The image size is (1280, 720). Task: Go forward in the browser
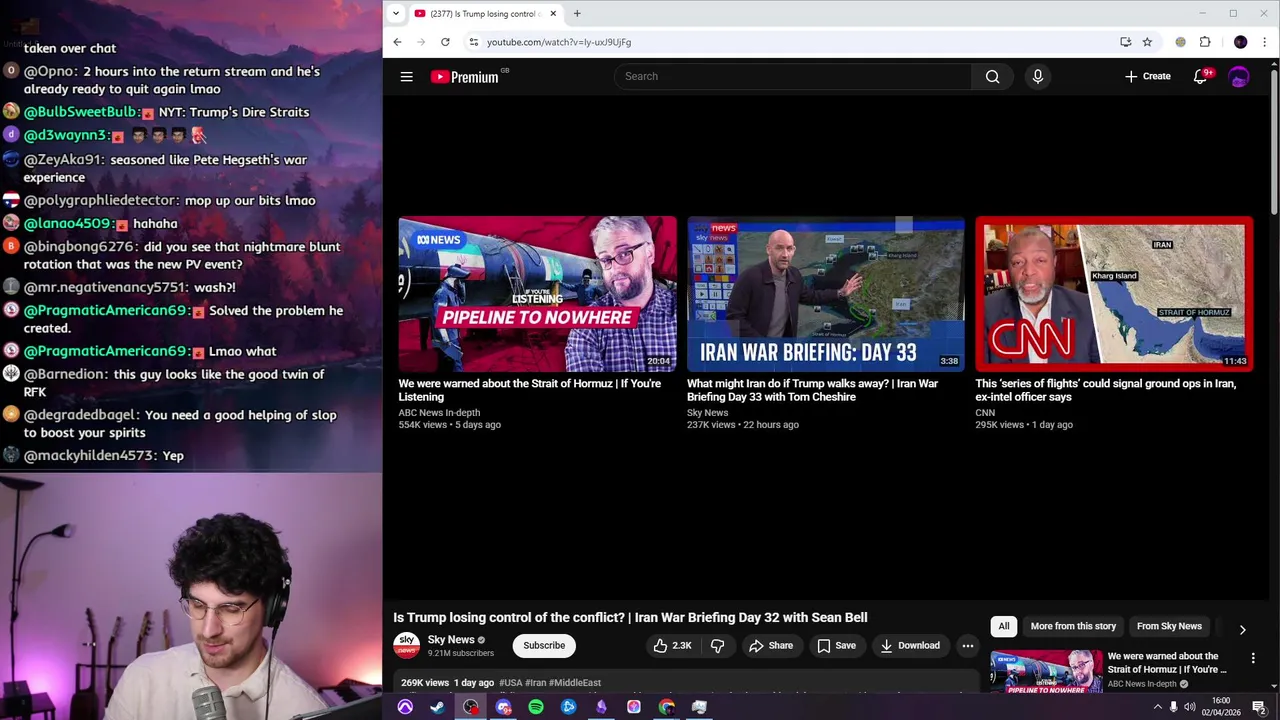click(421, 42)
